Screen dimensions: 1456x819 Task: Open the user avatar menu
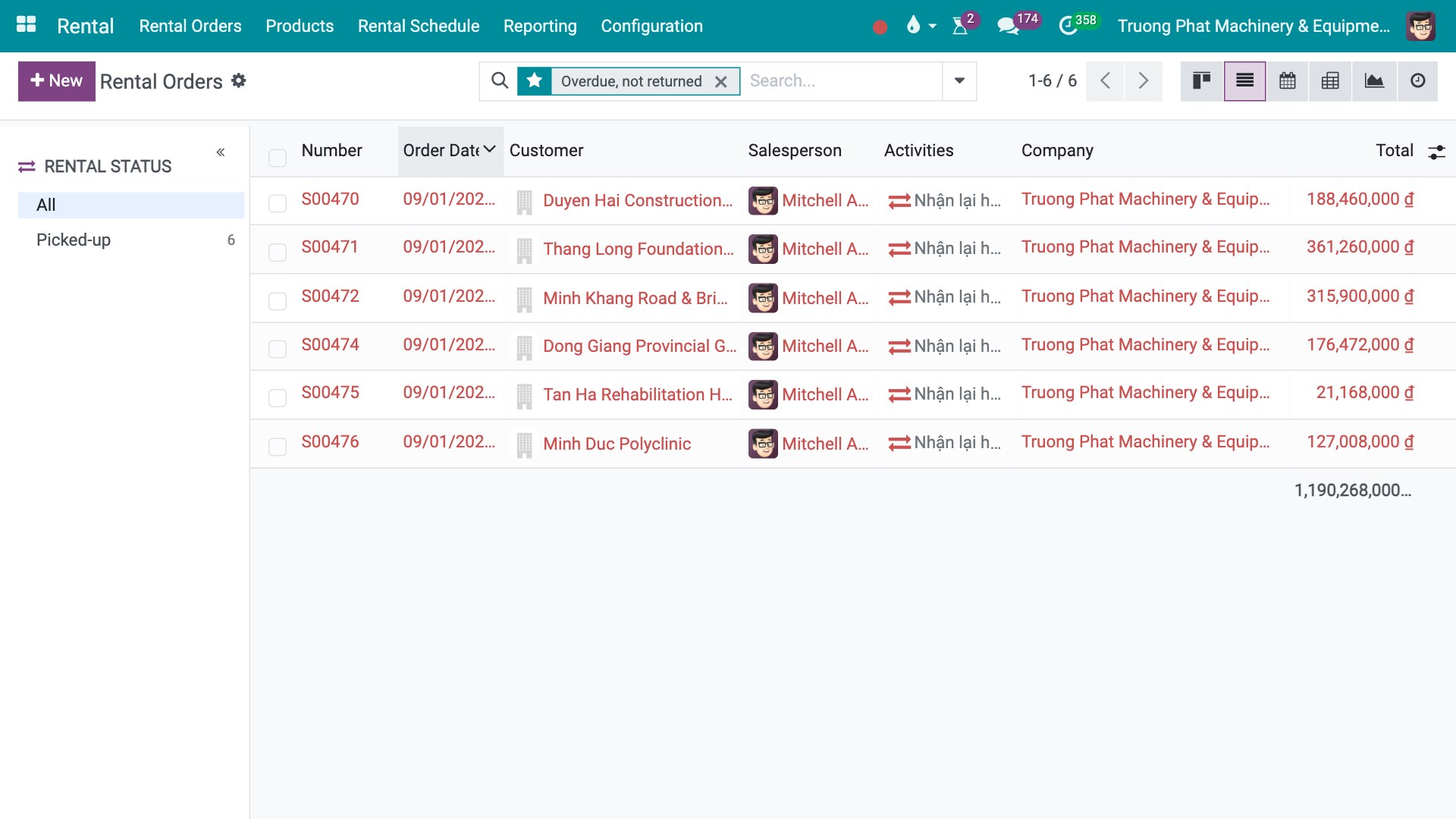tap(1420, 27)
